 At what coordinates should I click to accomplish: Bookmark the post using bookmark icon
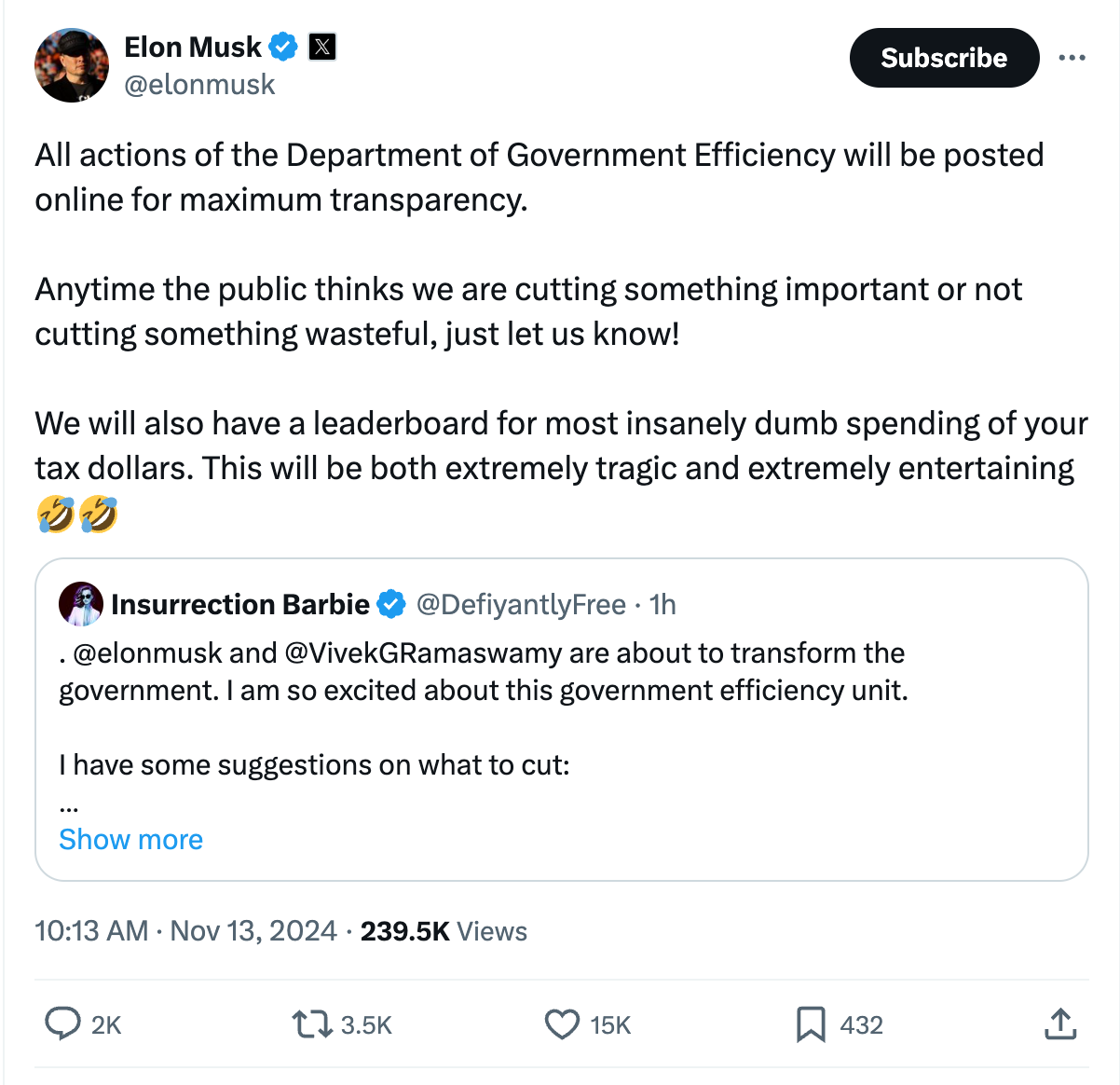coord(811,1024)
